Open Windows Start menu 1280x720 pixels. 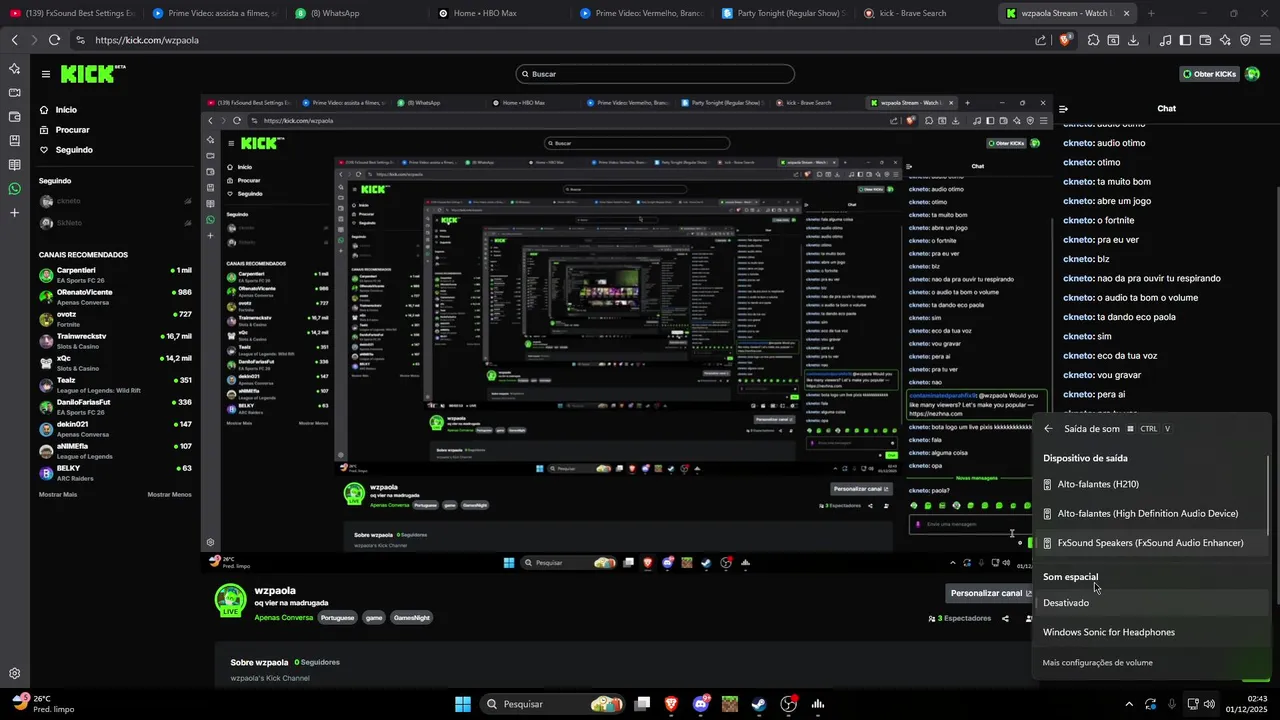[x=463, y=704]
